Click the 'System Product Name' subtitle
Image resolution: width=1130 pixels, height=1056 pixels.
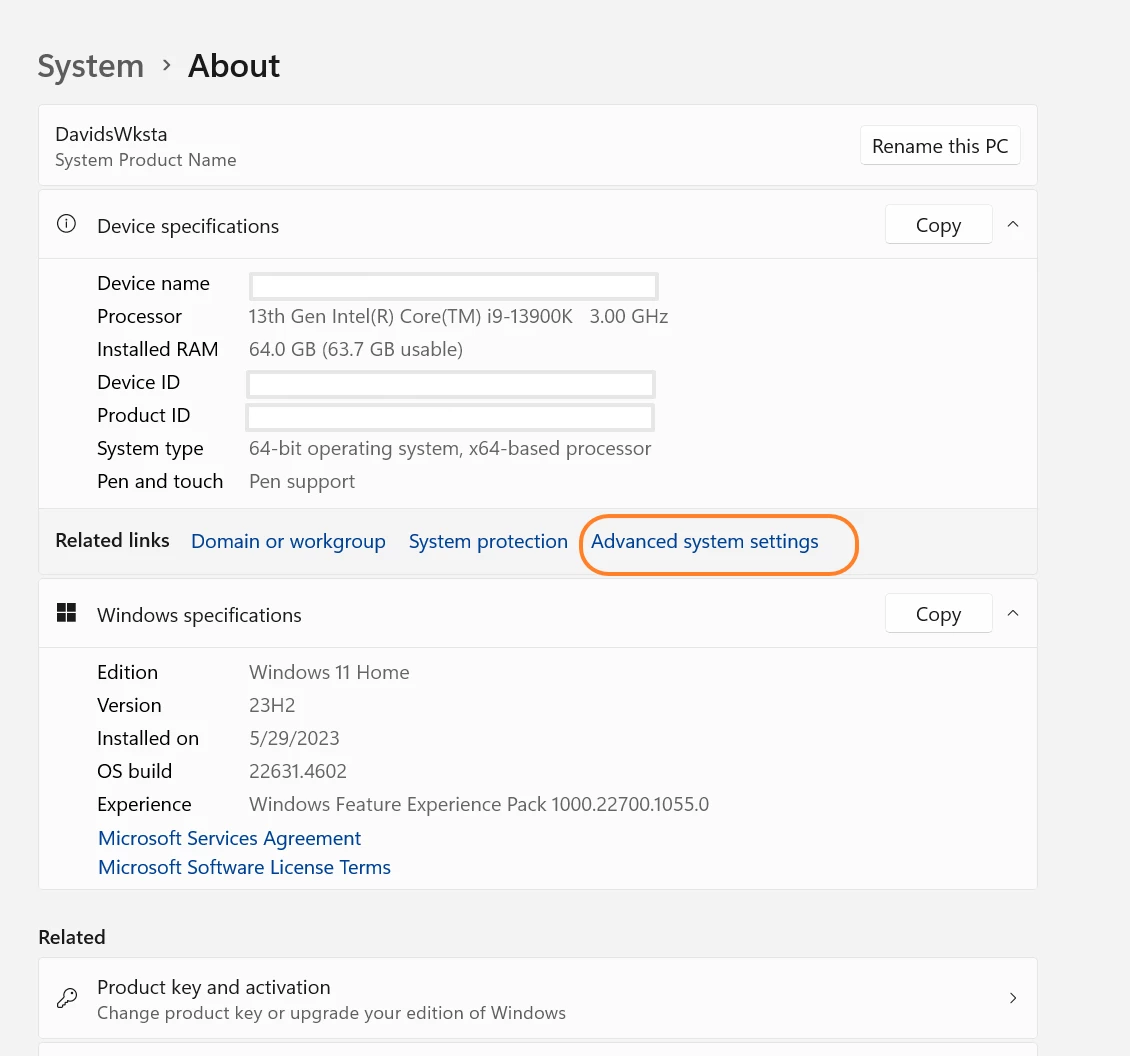pos(146,160)
